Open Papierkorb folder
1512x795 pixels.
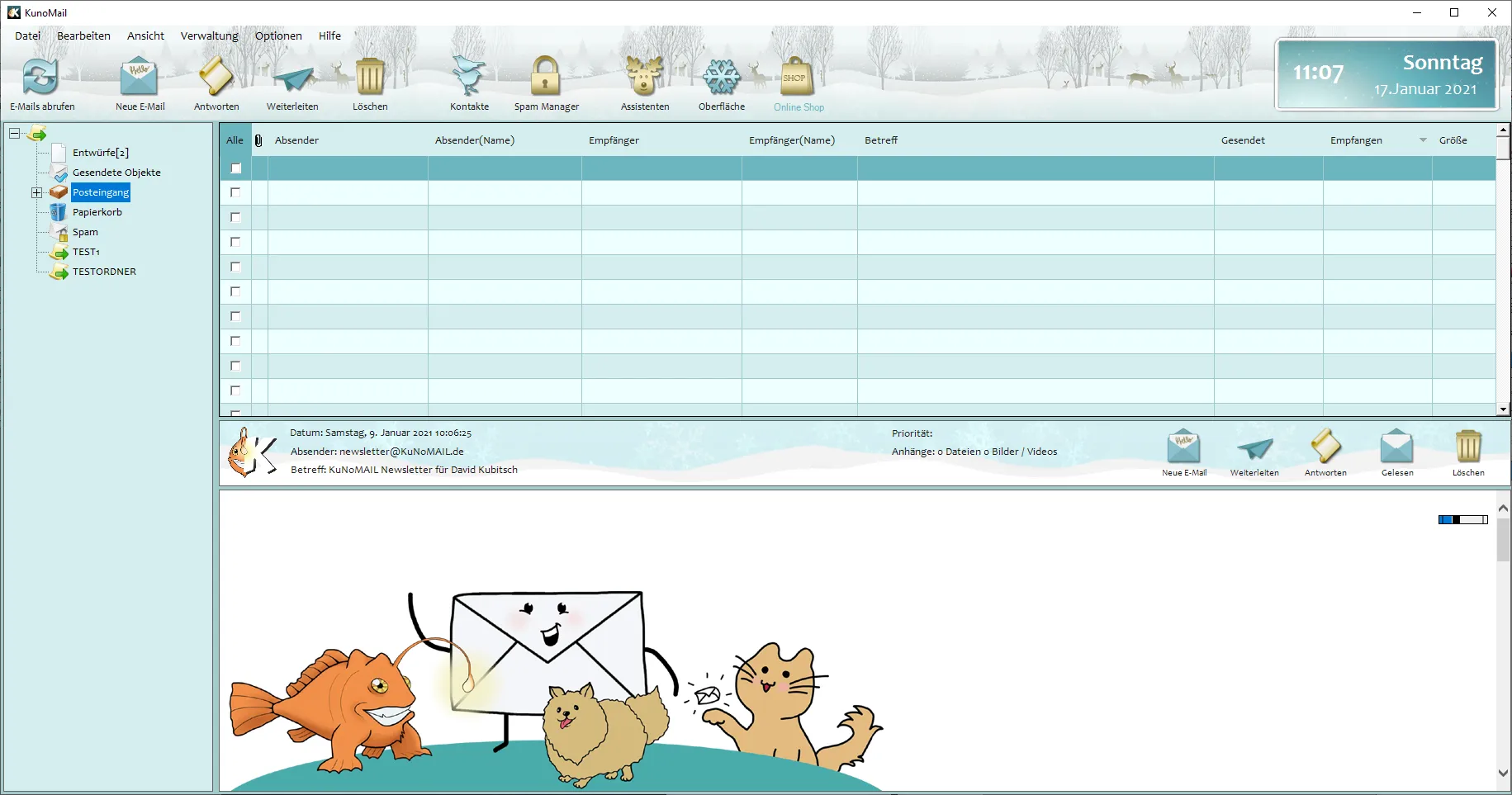pos(97,212)
